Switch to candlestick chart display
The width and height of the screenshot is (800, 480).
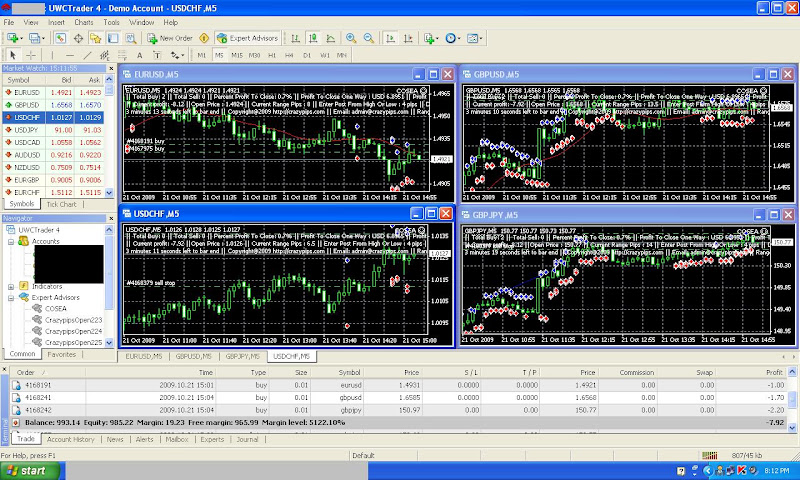(313, 38)
